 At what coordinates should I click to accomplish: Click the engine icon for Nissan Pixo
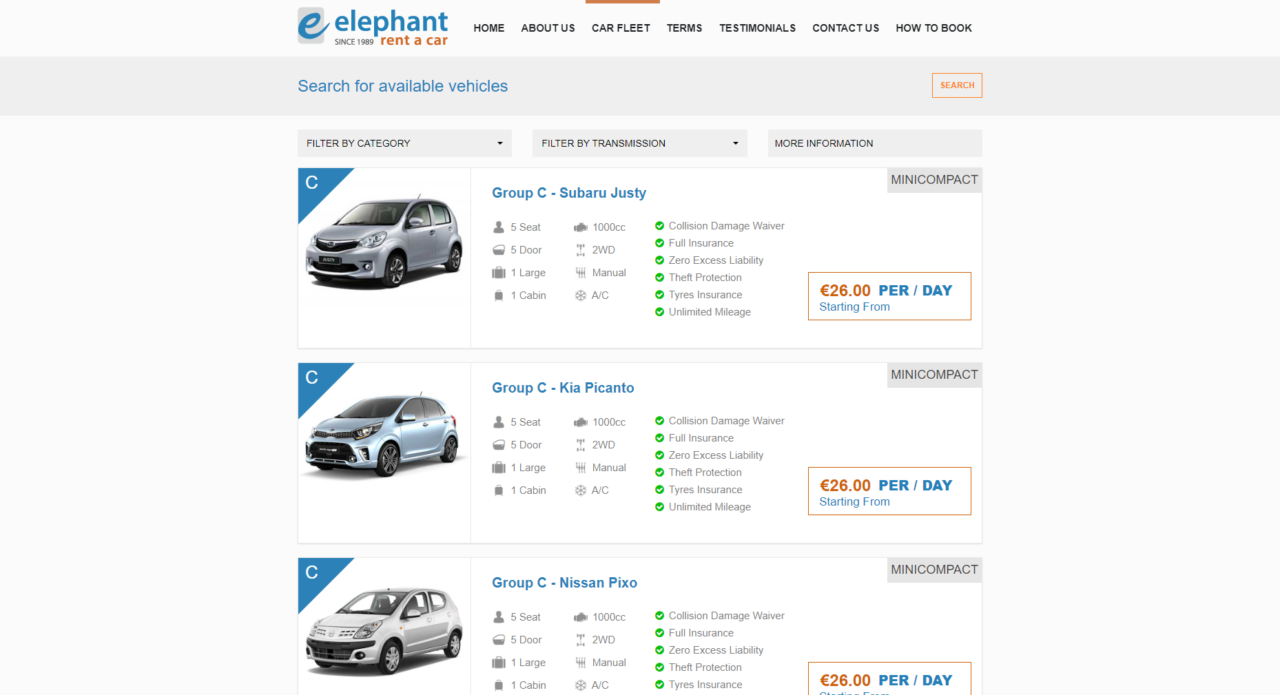[580, 617]
